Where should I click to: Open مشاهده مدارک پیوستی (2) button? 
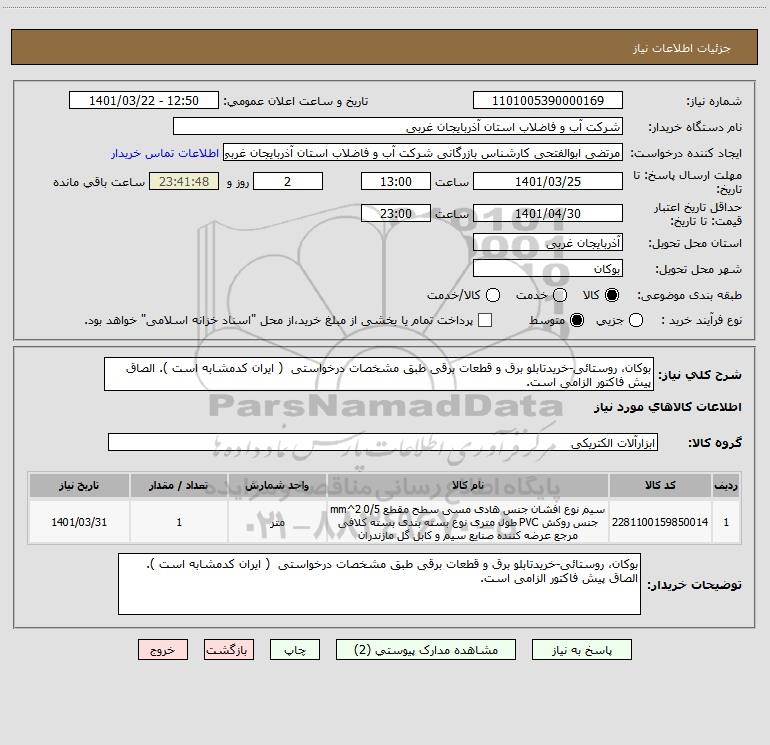coord(426,650)
